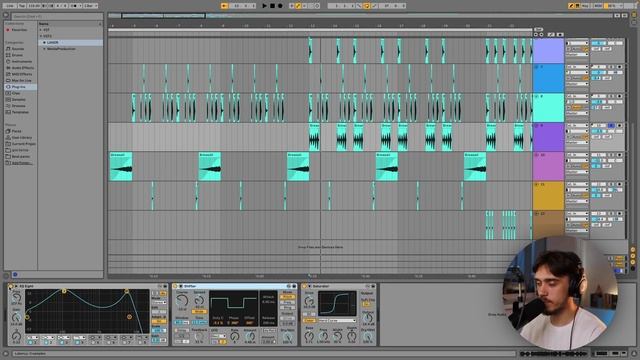Click the pink fifth track header

click(548, 166)
